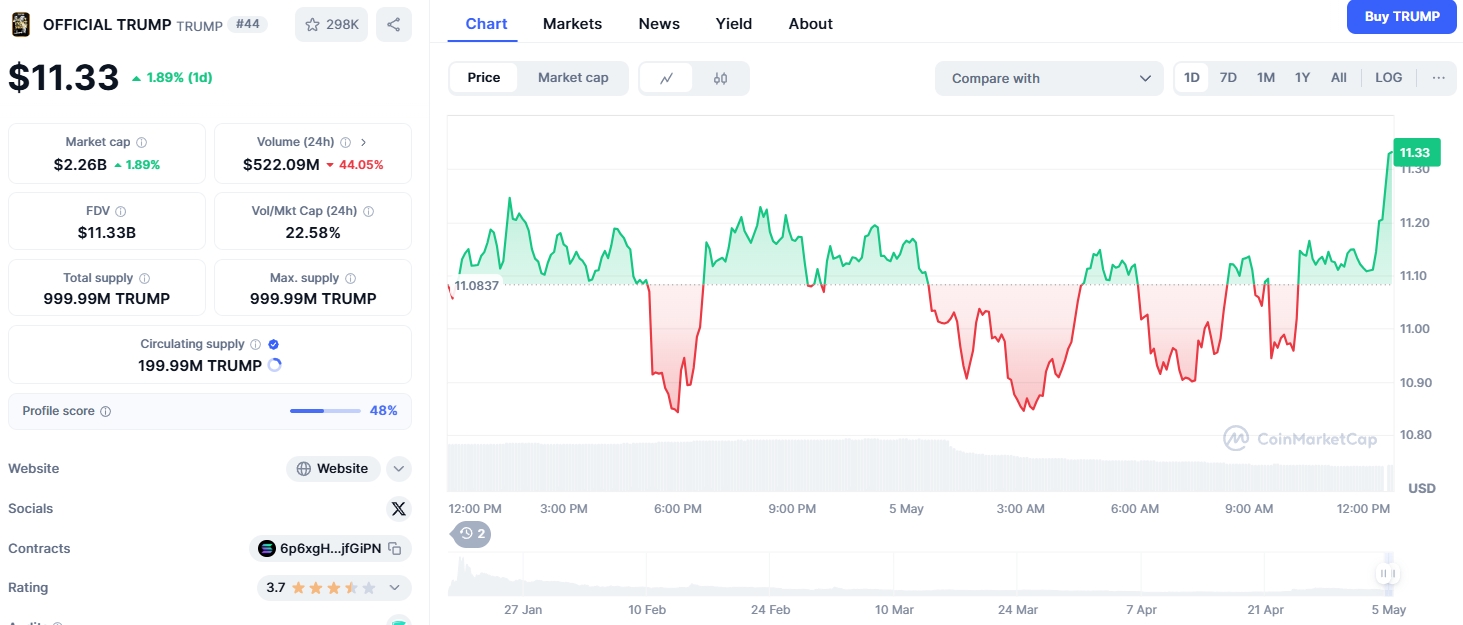Click the verified circulating supply badge
The height and width of the screenshot is (625, 1463).
(274, 345)
